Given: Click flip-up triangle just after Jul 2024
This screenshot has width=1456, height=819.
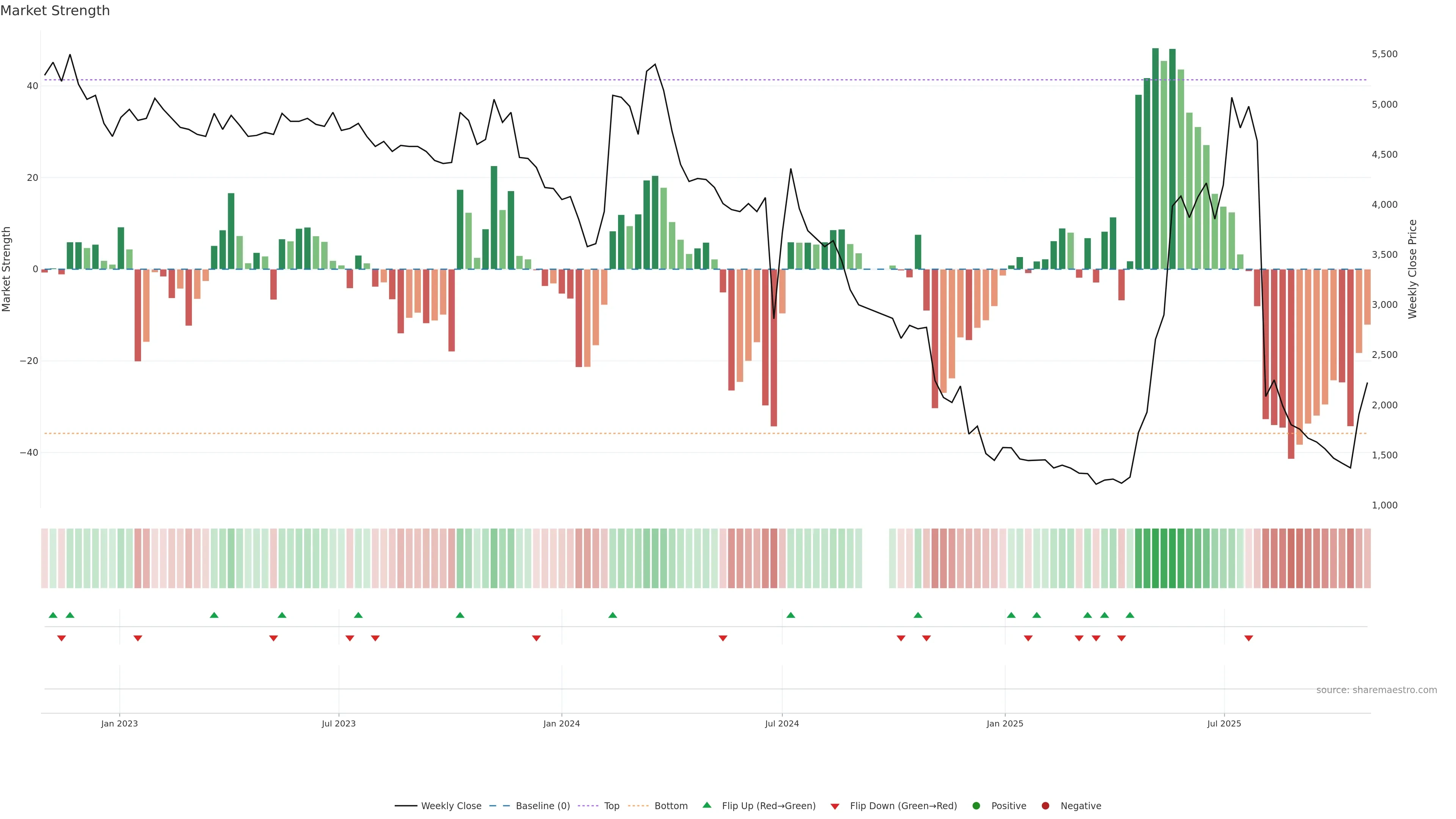Looking at the screenshot, I should click(791, 615).
